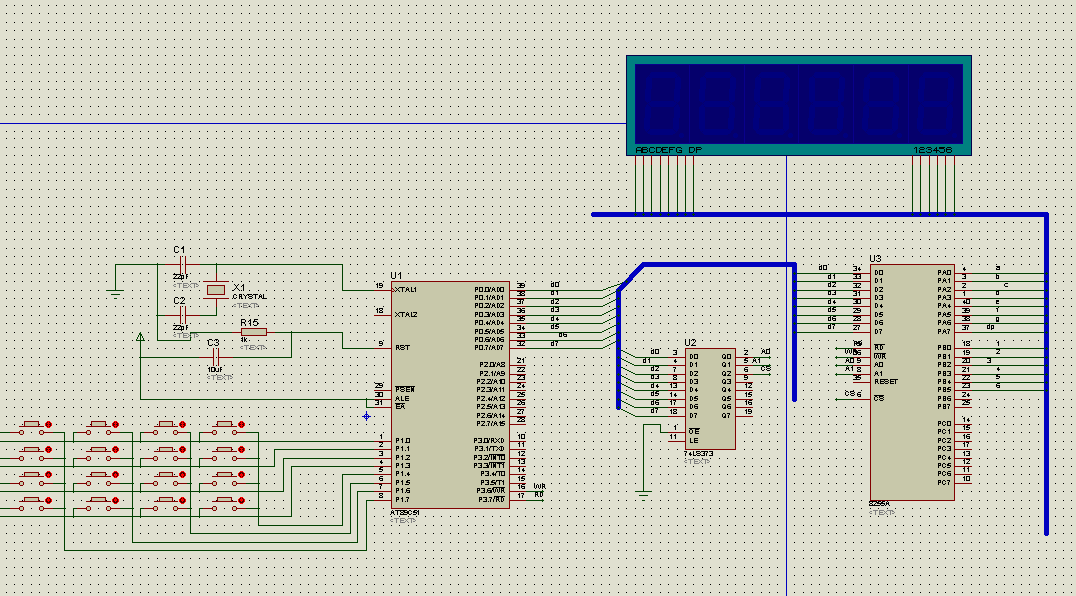
Task: Click the C2 capacitor symbol
Action: pyautogui.click(x=183, y=315)
